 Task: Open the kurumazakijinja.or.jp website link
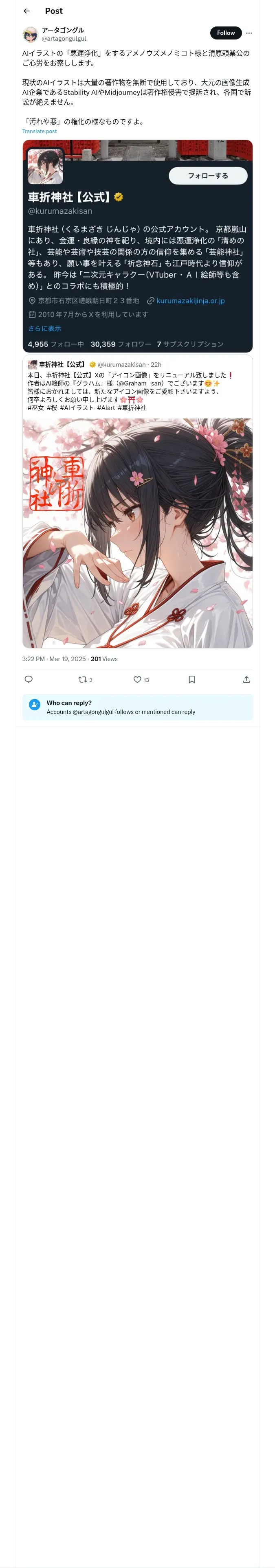point(190,301)
